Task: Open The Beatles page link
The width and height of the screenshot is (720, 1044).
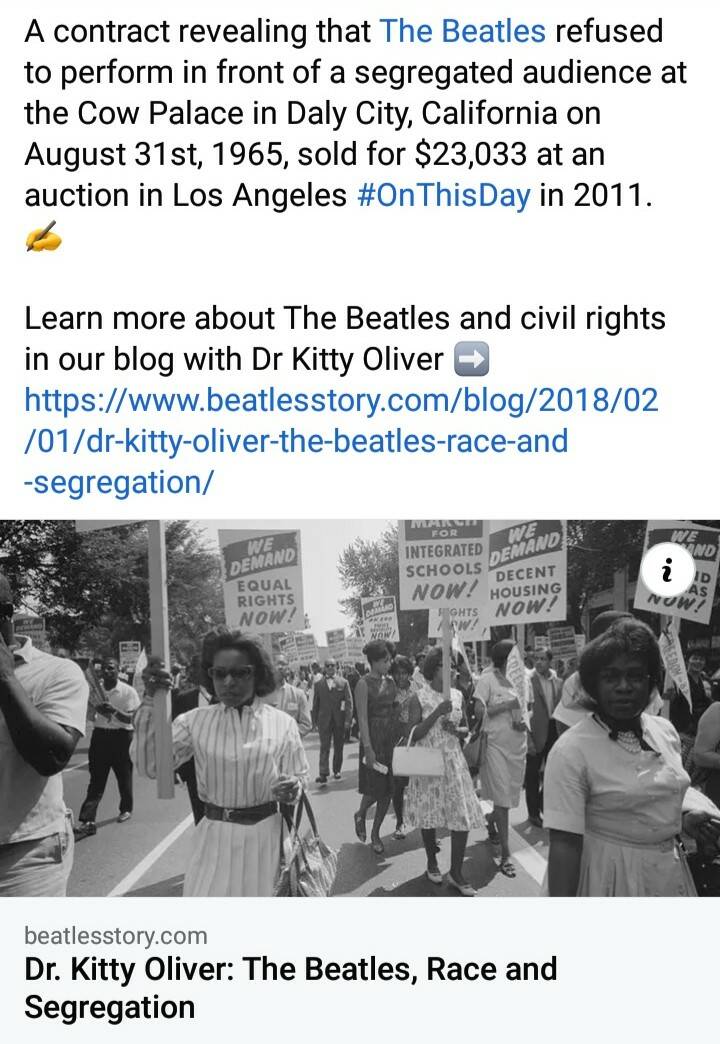Action: pyautogui.click(x=462, y=31)
